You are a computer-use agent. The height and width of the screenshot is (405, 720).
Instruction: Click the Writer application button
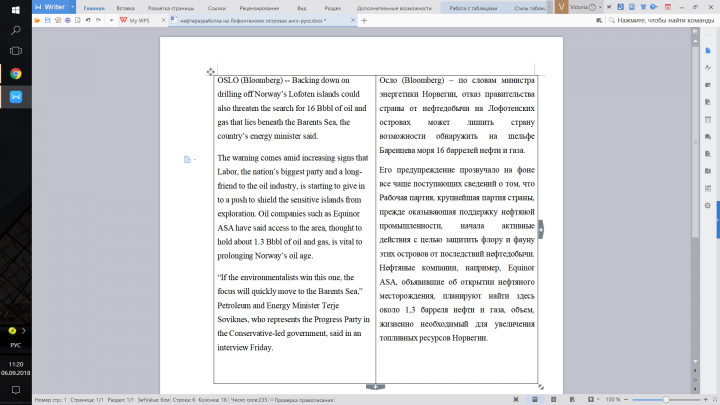click(x=51, y=7)
